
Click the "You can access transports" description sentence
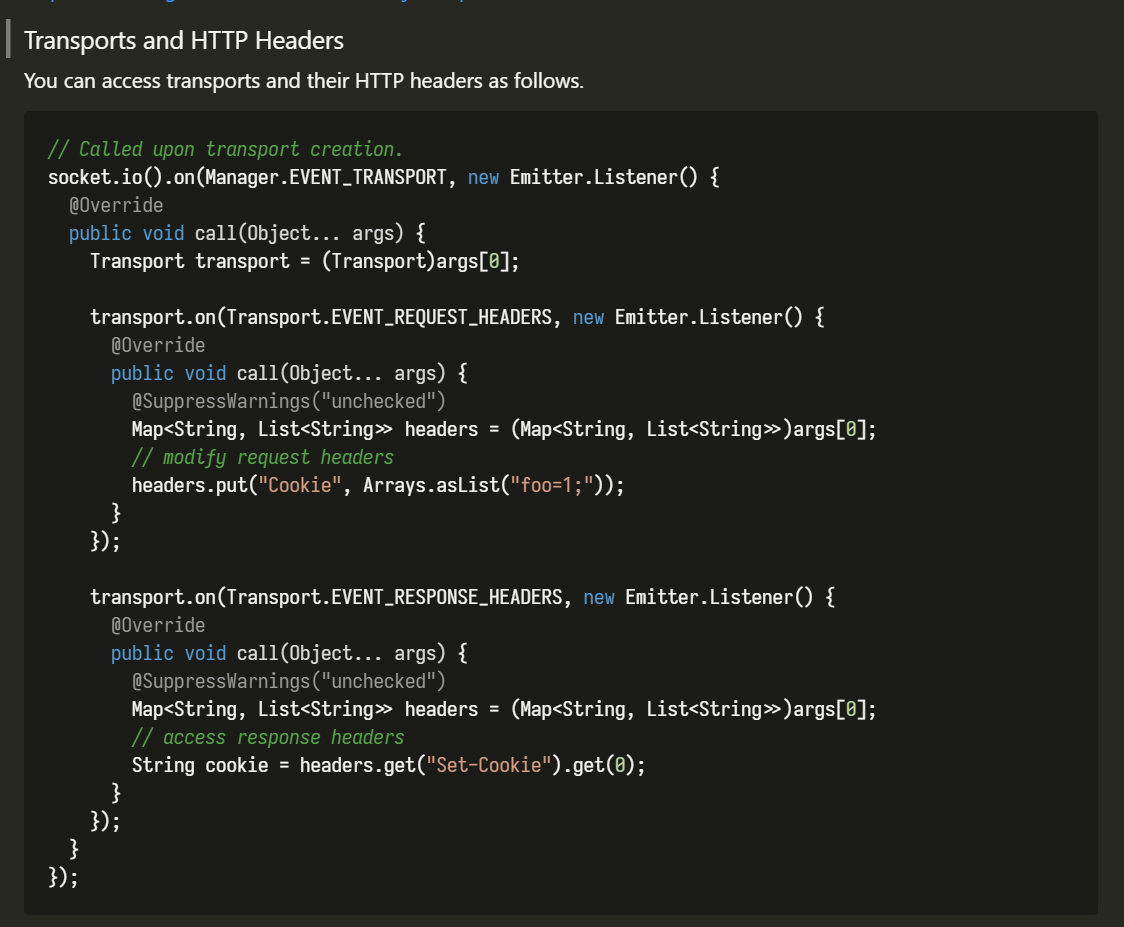(304, 80)
